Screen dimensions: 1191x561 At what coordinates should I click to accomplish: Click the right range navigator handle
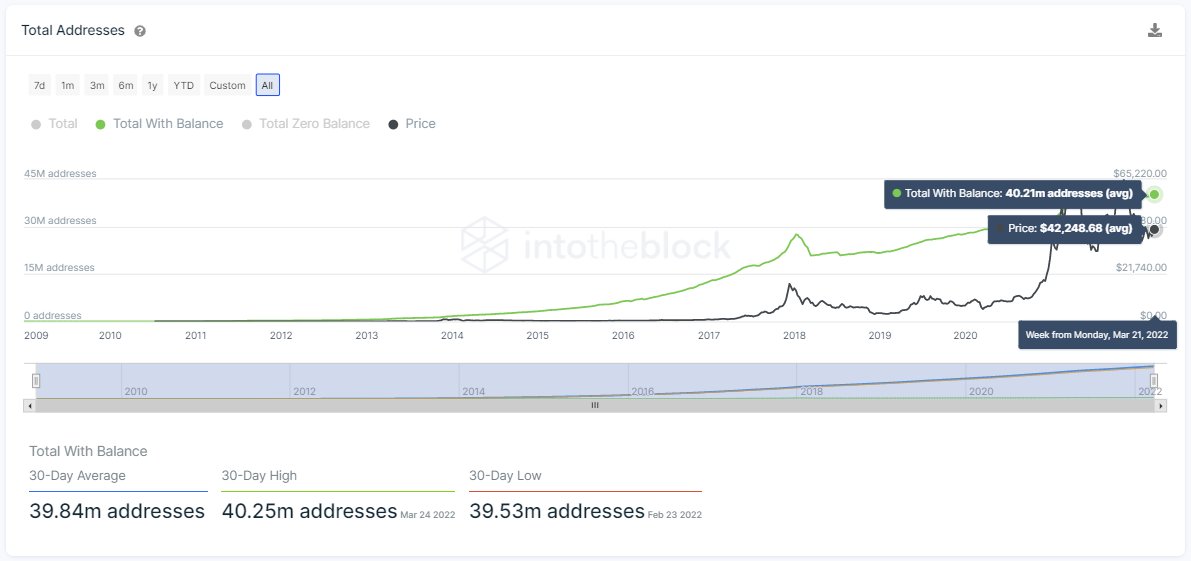[x=1153, y=380]
